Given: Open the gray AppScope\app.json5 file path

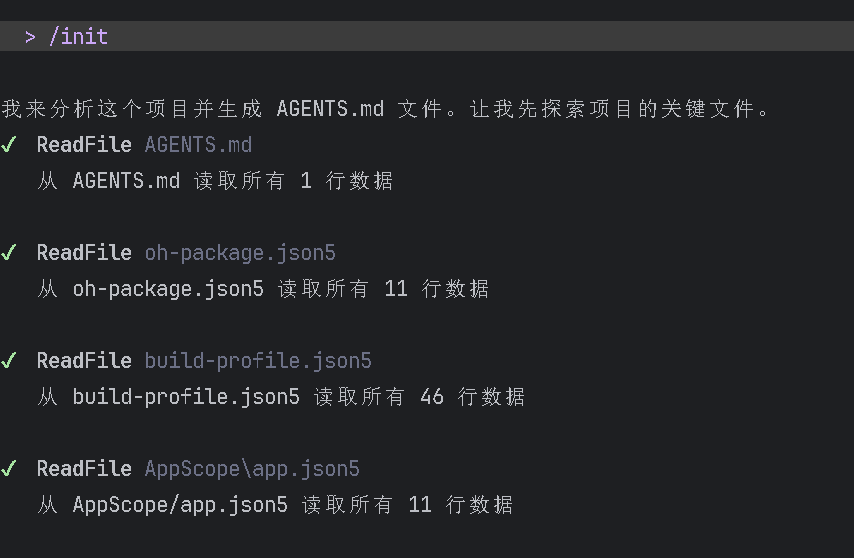Looking at the screenshot, I should 252,469.
